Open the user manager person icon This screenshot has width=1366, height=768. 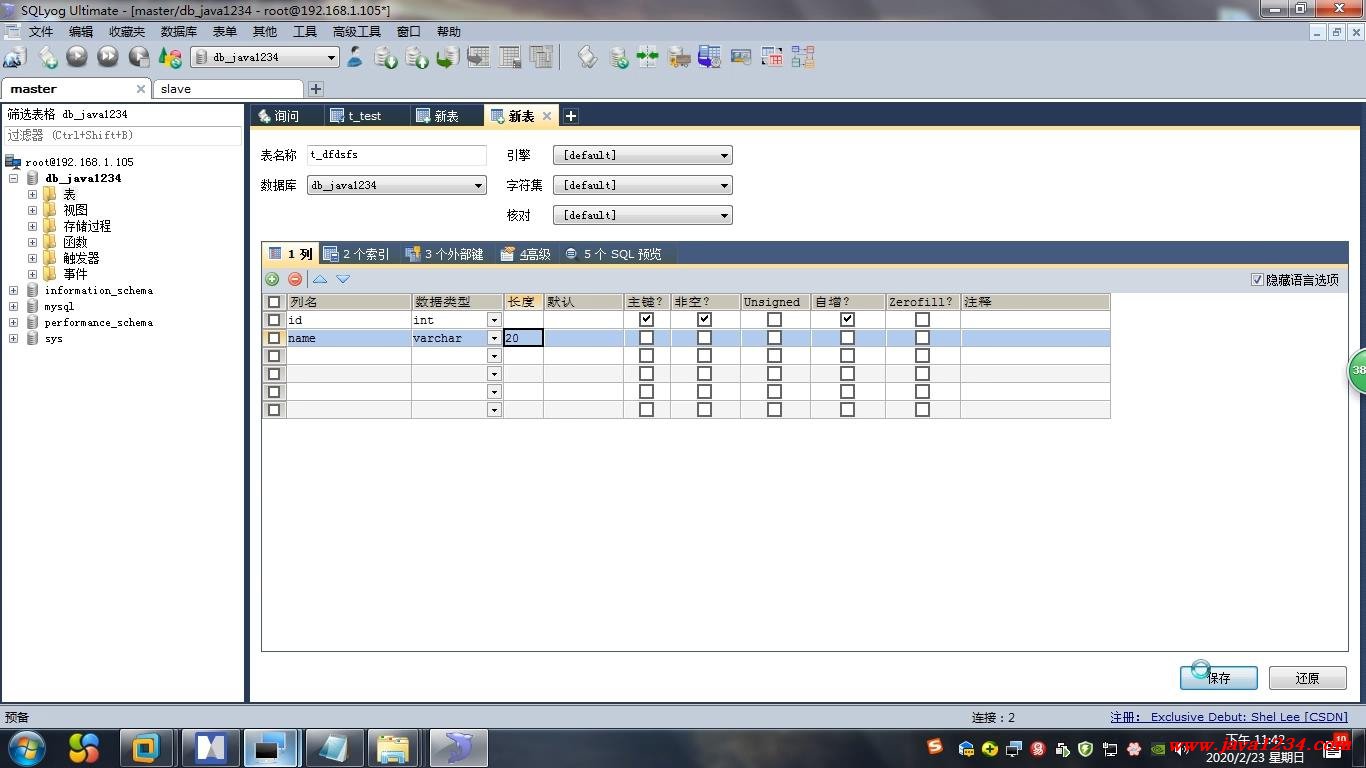(355, 57)
